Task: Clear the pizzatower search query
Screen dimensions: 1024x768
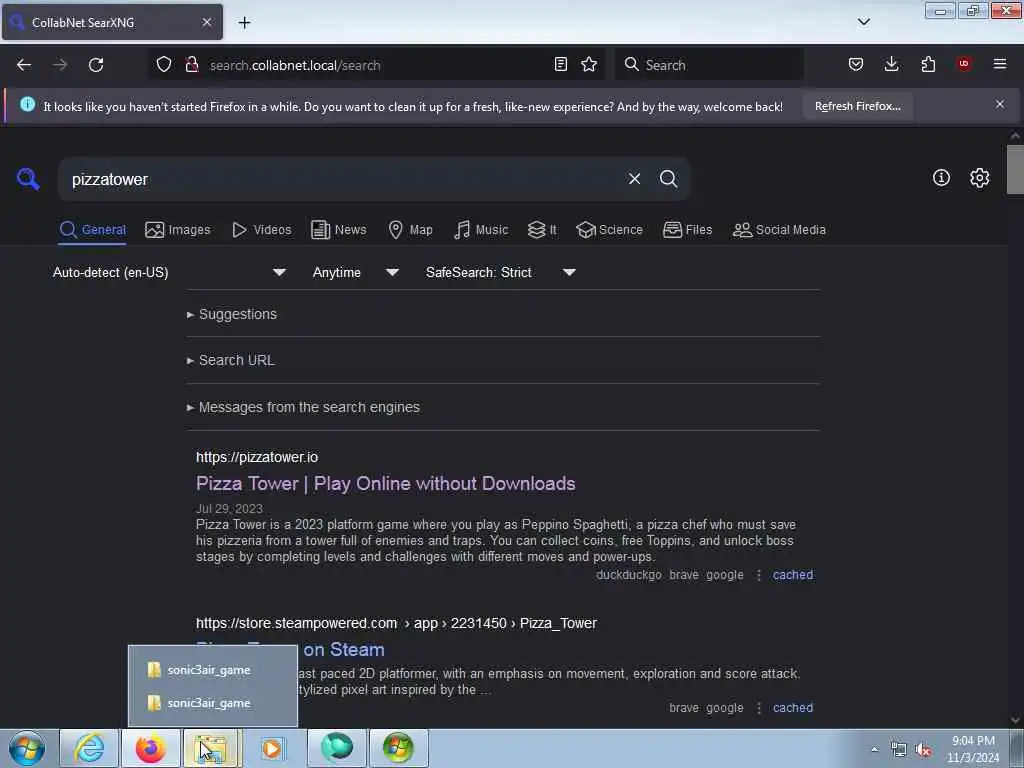Action: click(634, 178)
